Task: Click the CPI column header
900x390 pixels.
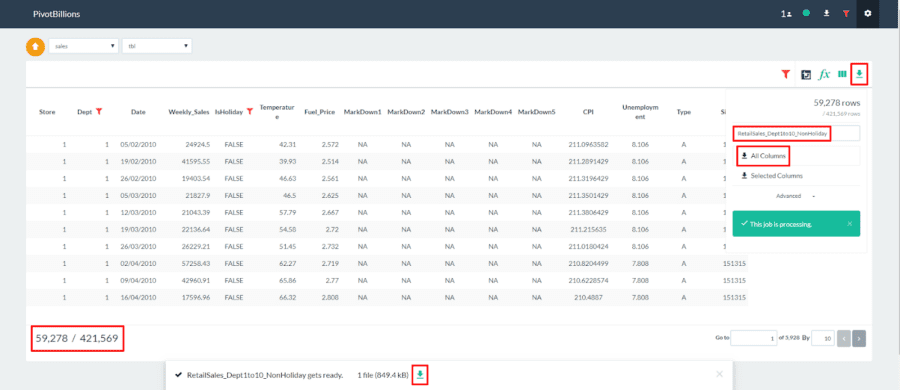Action: click(x=588, y=112)
